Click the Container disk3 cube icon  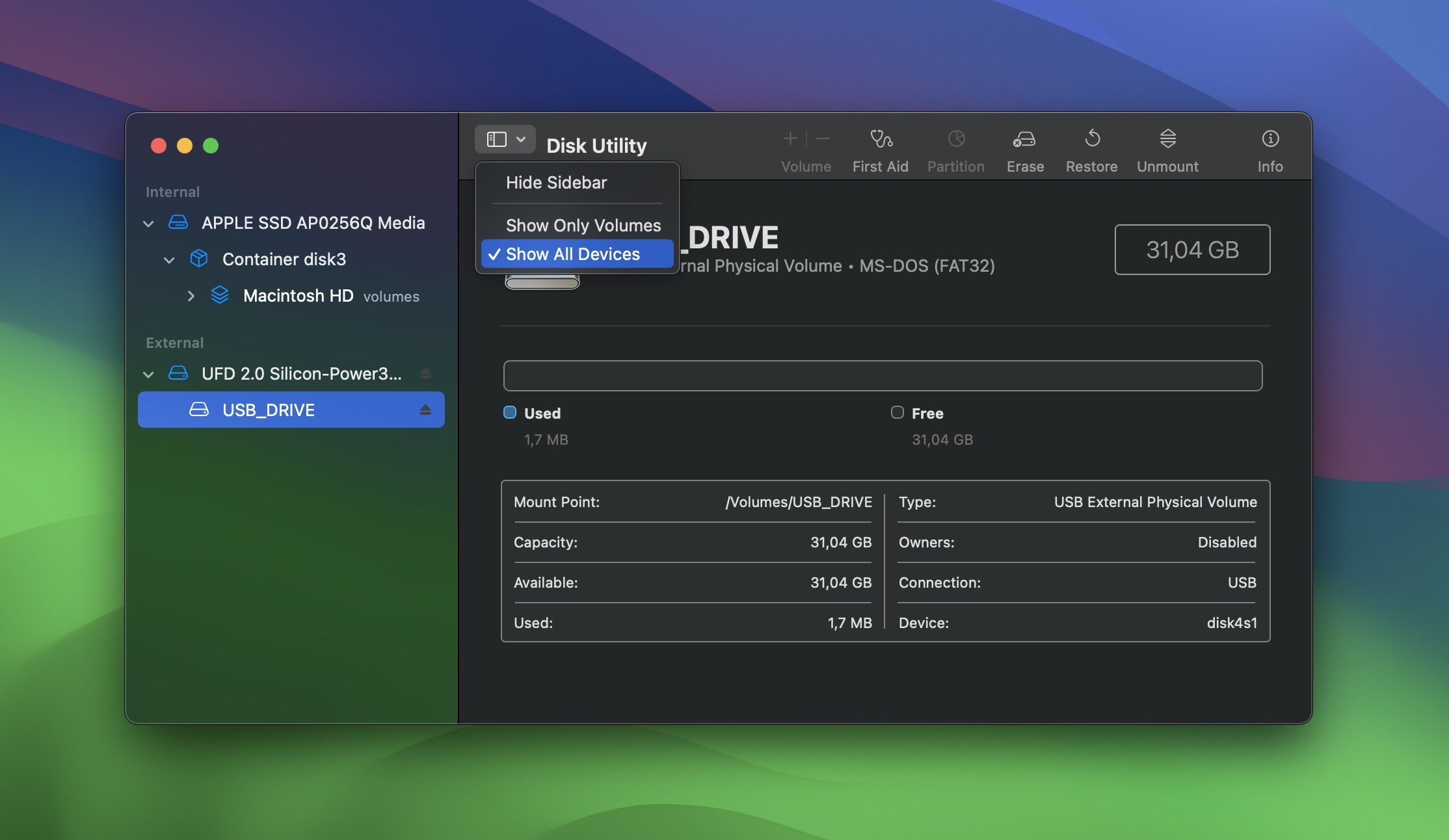click(x=199, y=259)
